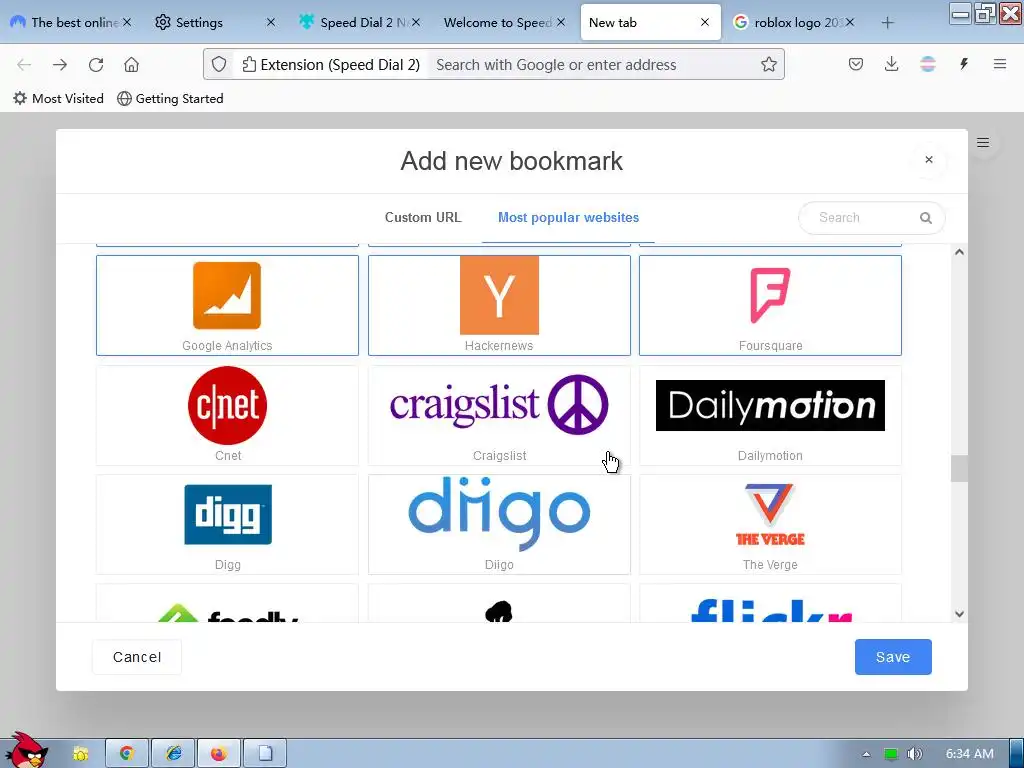The height and width of the screenshot is (768, 1024).
Task: Open the Downloads panel icon
Action: pos(891,64)
